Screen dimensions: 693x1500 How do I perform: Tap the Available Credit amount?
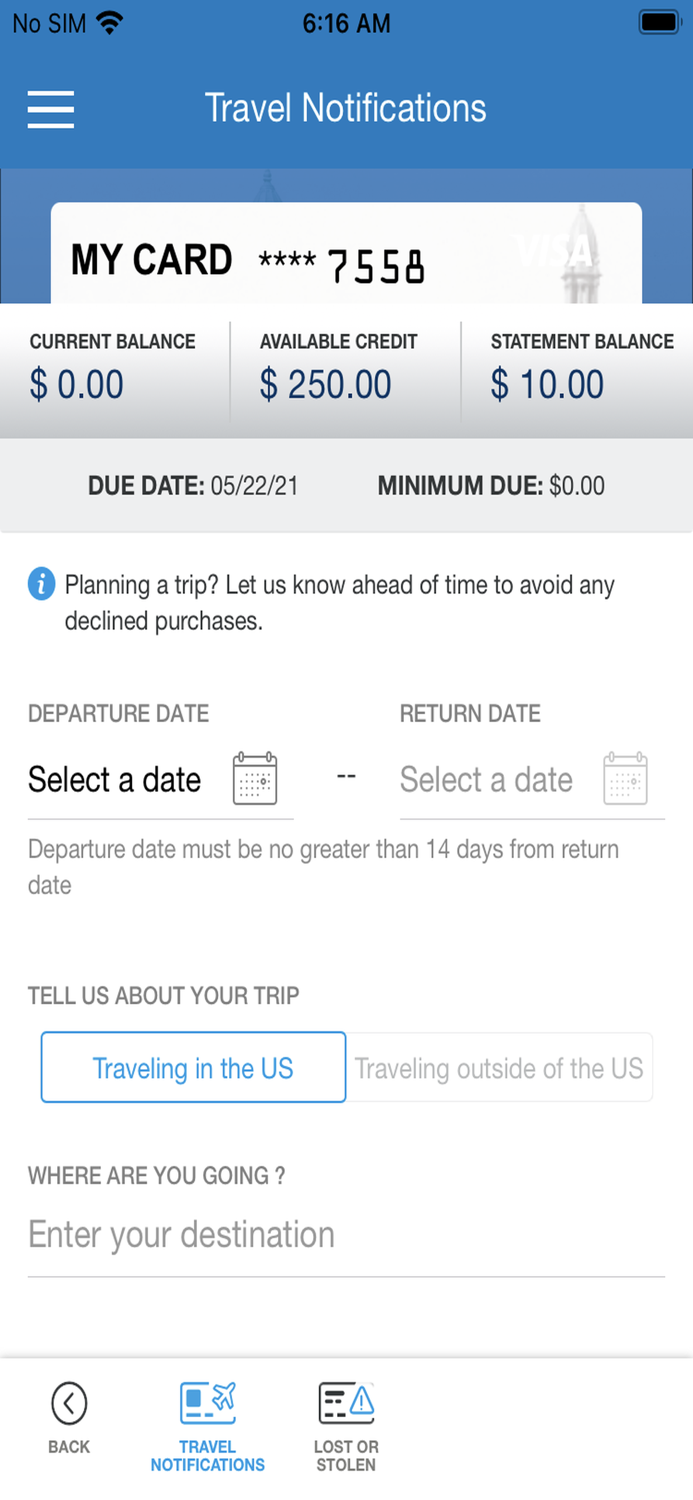click(x=326, y=385)
